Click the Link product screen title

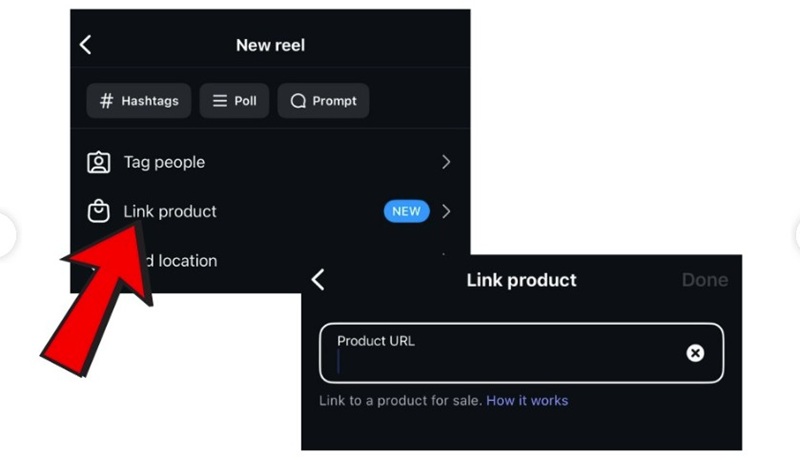coord(521,280)
